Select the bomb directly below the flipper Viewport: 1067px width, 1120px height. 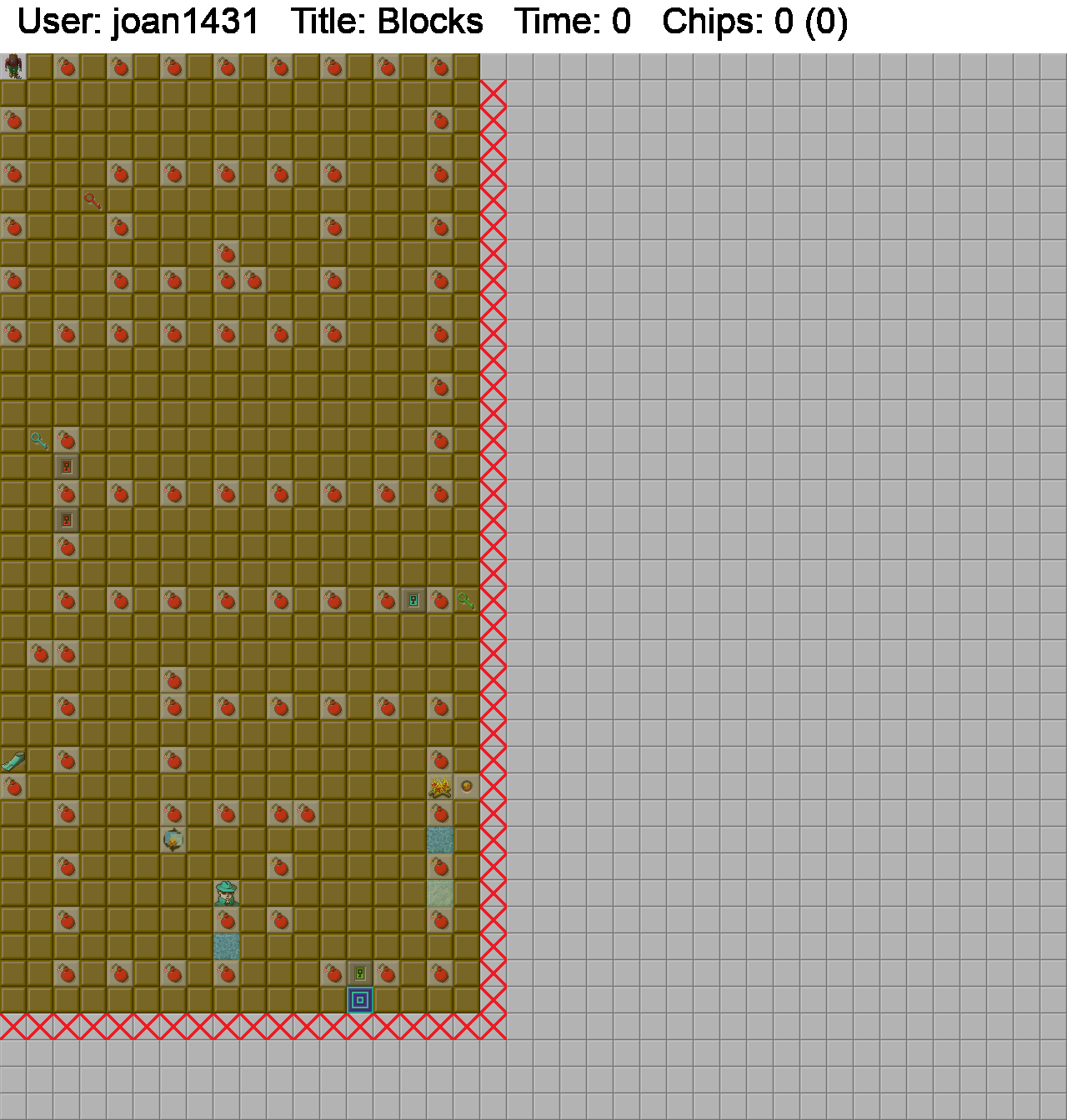pos(13,787)
